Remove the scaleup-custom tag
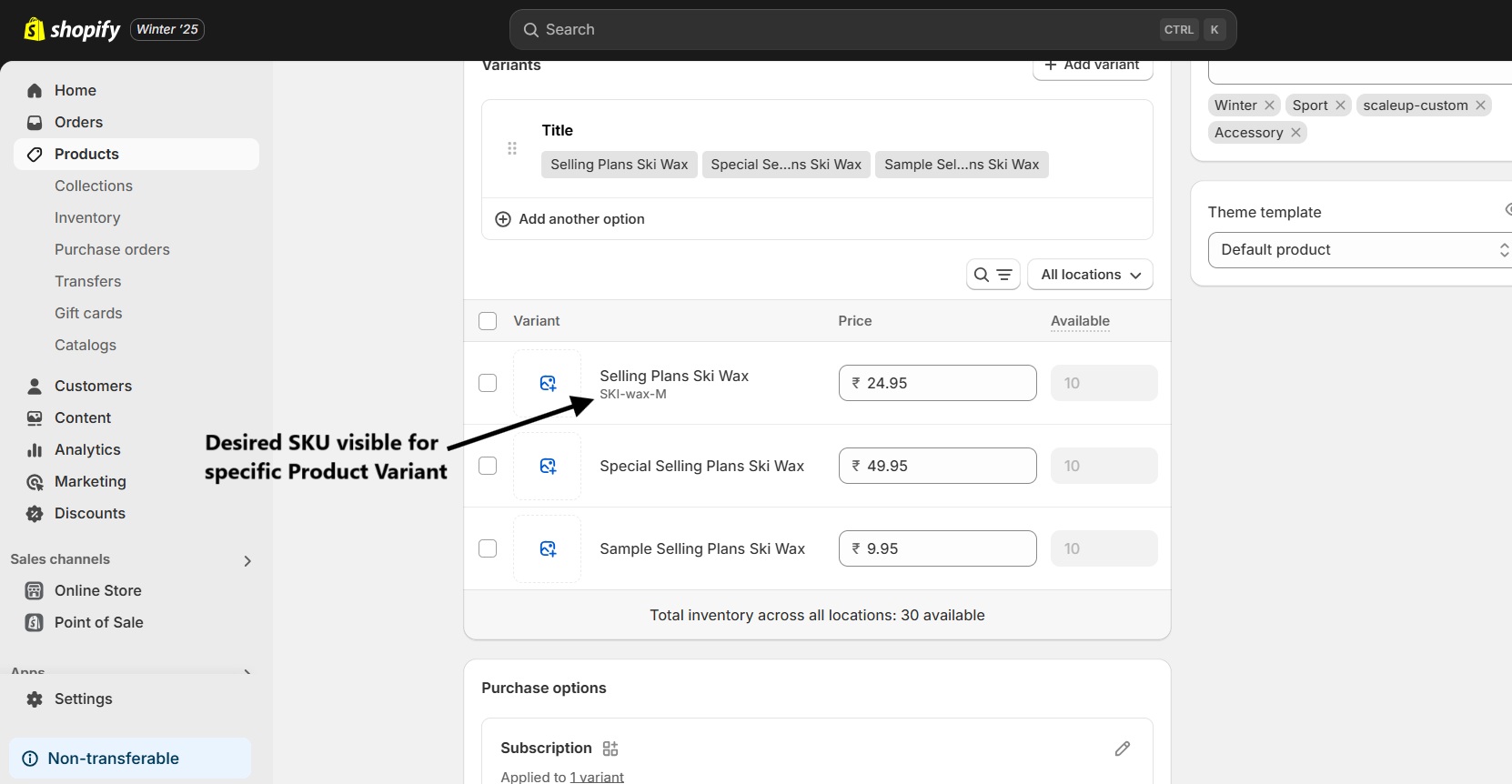This screenshot has width=1512, height=784. pos(1480,106)
